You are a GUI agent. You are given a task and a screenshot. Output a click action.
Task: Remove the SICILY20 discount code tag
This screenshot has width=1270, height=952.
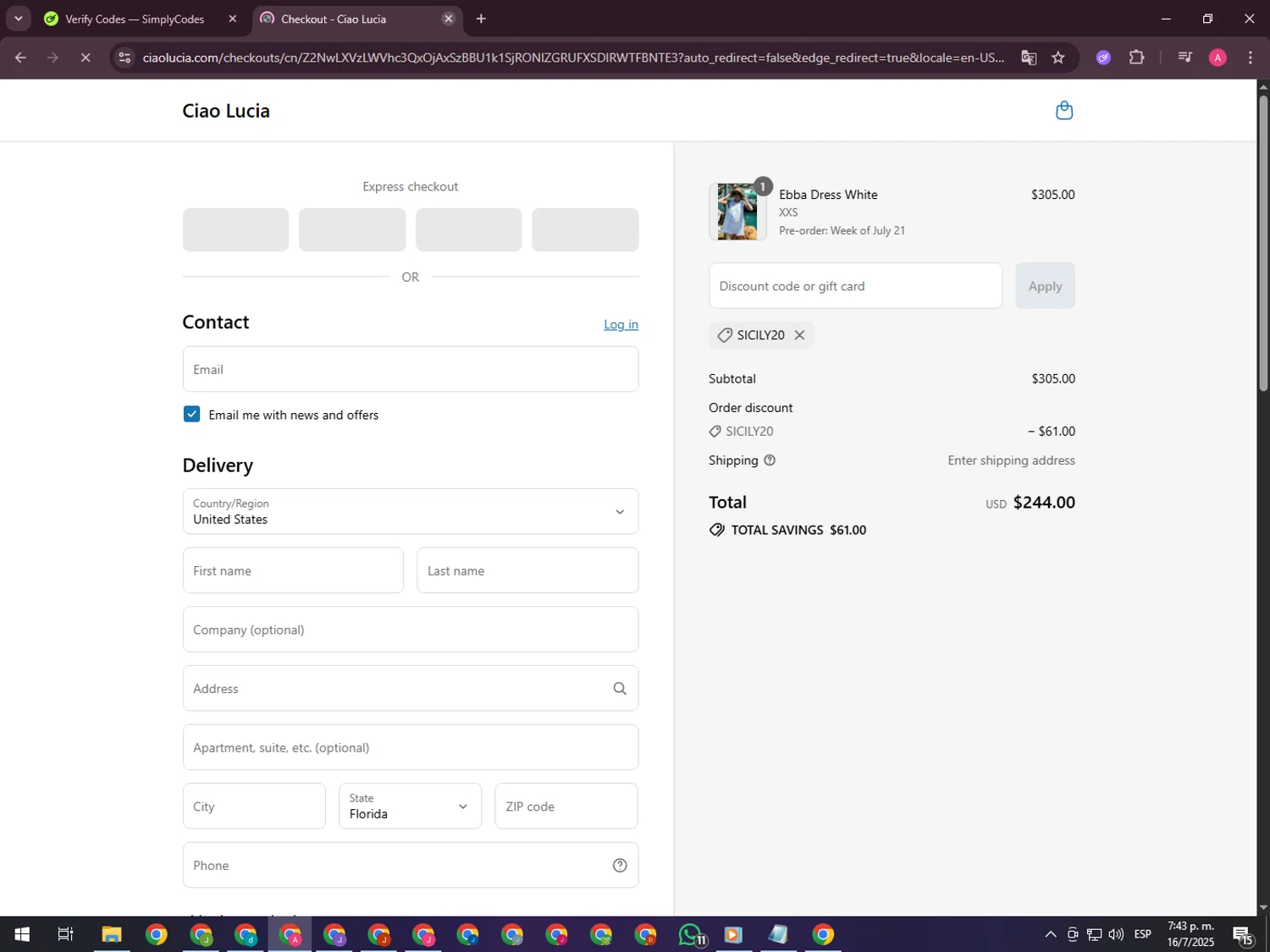(x=799, y=335)
